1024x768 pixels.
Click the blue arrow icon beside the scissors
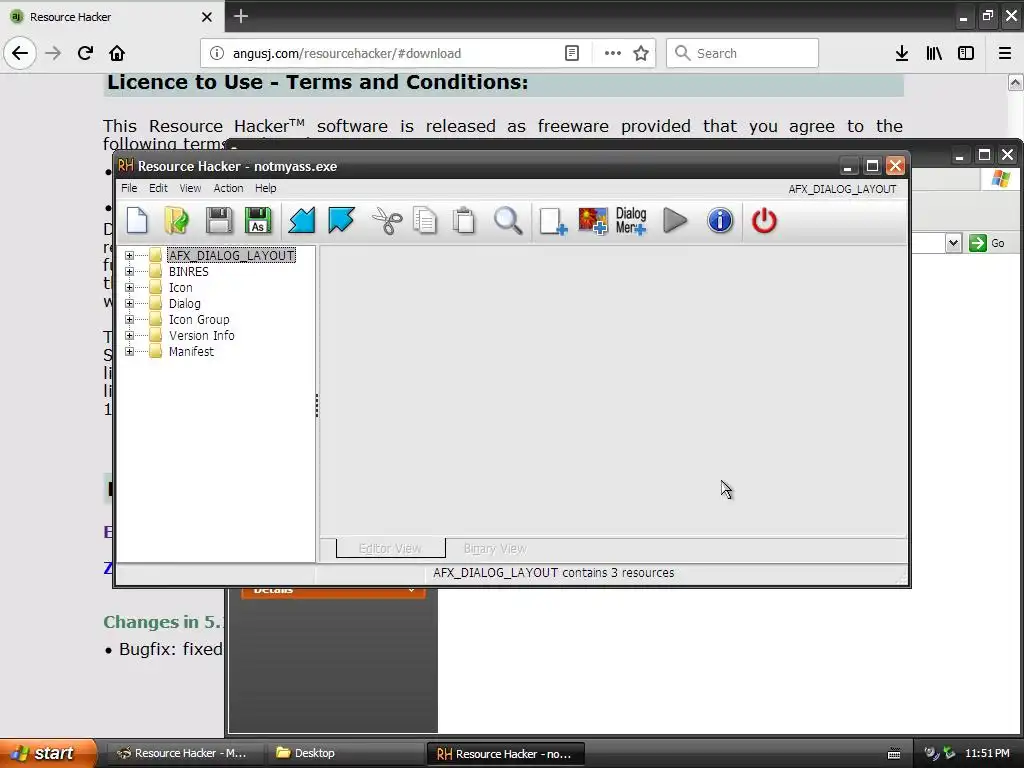(x=341, y=220)
